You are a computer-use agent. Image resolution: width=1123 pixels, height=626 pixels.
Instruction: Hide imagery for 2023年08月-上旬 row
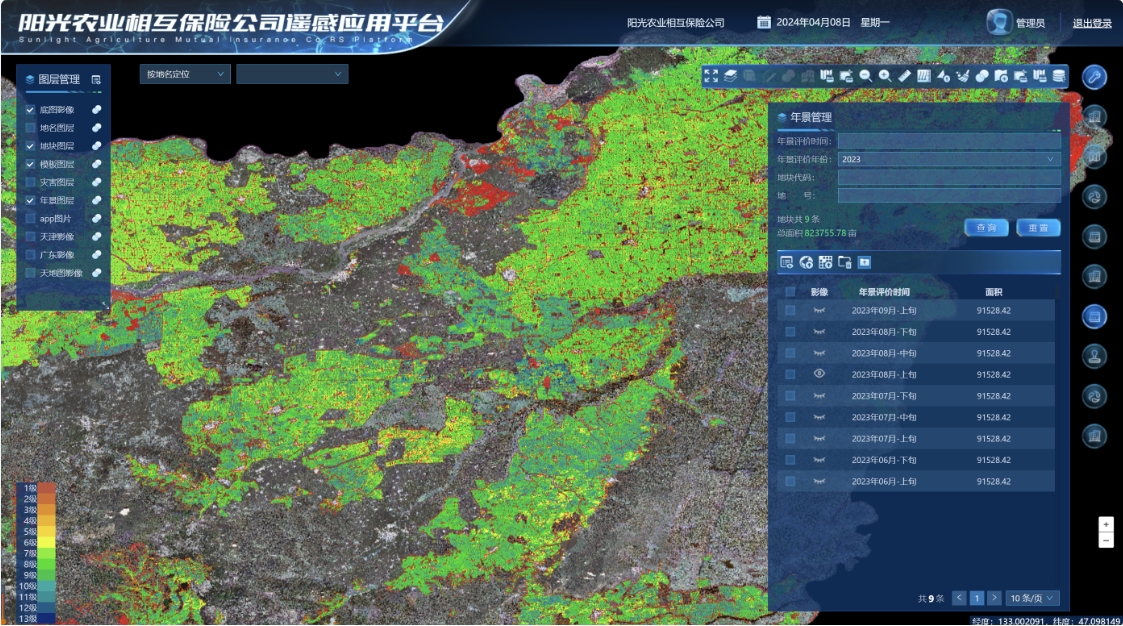pyautogui.click(x=819, y=374)
